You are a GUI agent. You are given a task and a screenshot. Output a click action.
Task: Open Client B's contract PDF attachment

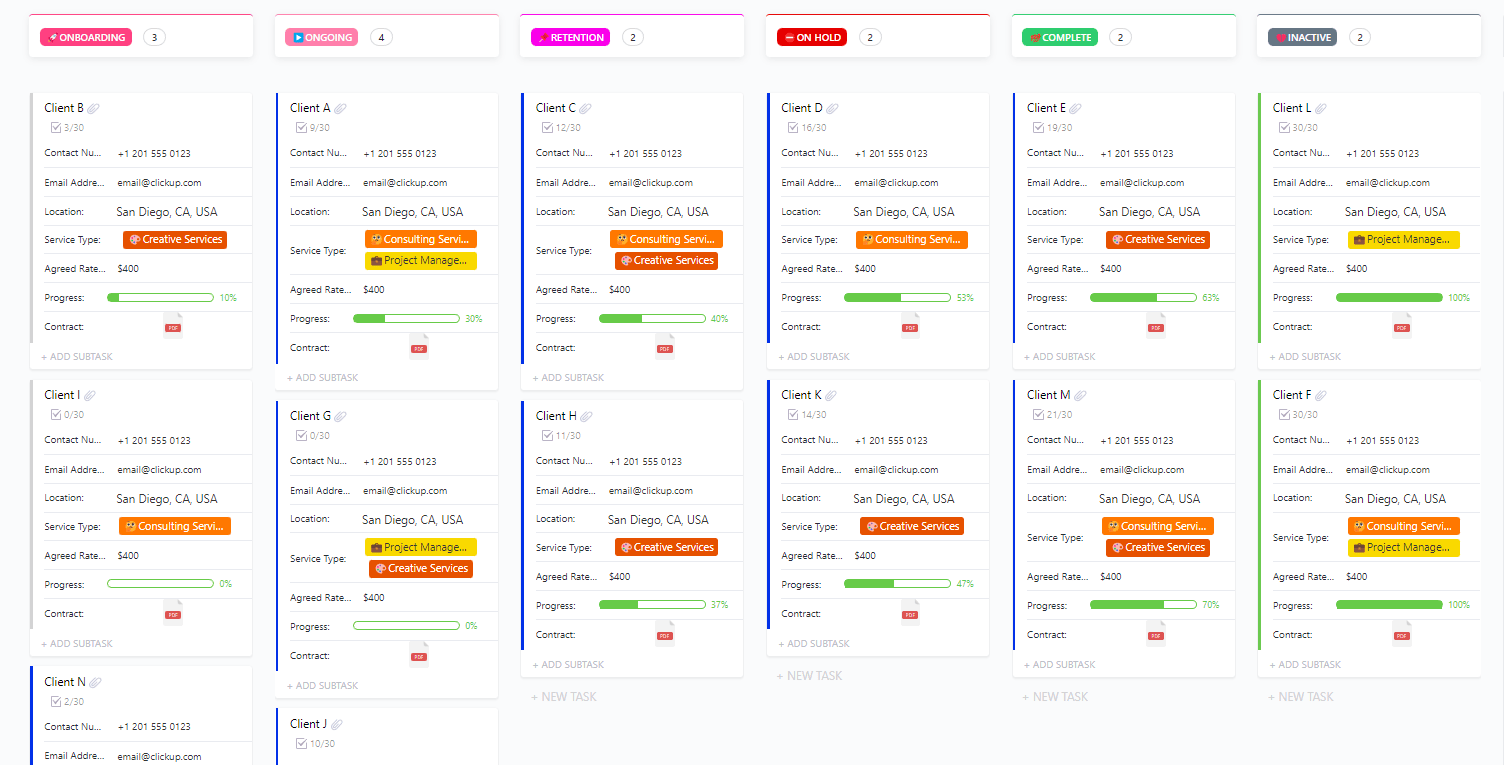172,326
